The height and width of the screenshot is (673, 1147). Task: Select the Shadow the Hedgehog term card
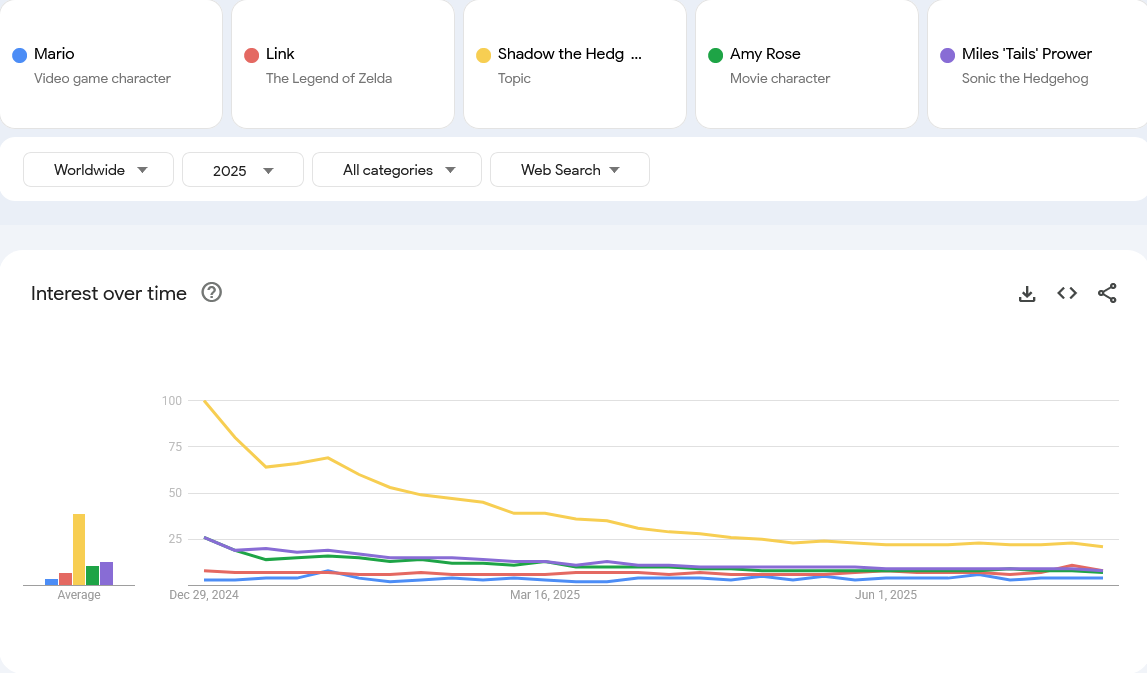point(575,64)
